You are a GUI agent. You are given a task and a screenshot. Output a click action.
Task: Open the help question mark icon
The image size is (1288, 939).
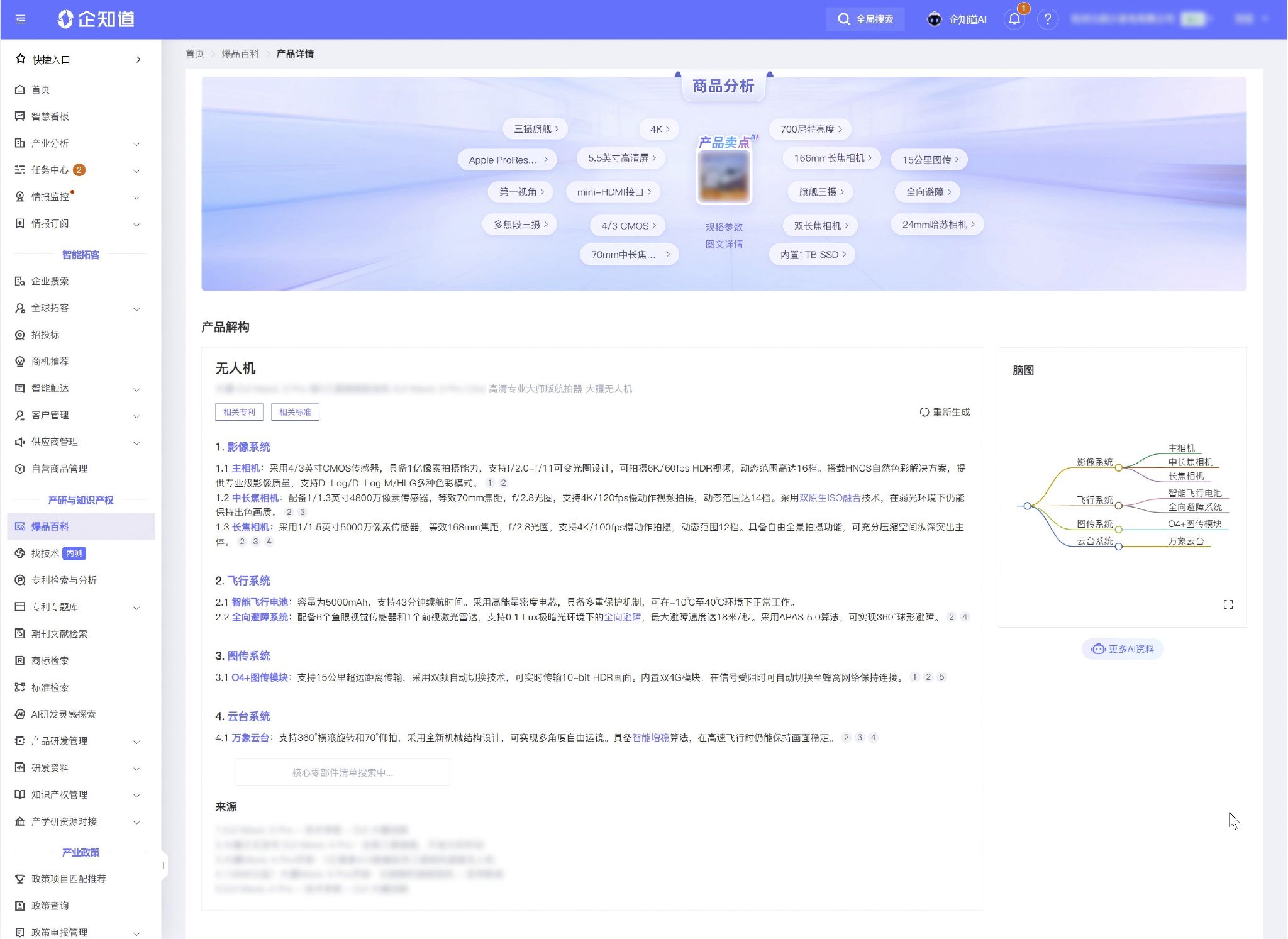pyautogui.click(x=1047, y=19)
